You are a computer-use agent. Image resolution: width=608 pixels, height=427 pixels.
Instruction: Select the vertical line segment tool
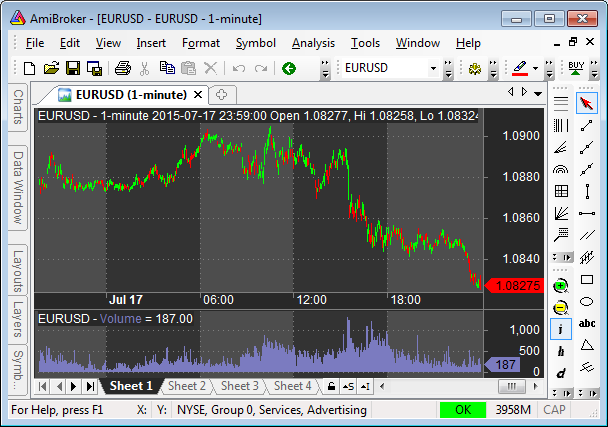click(587, 192)
